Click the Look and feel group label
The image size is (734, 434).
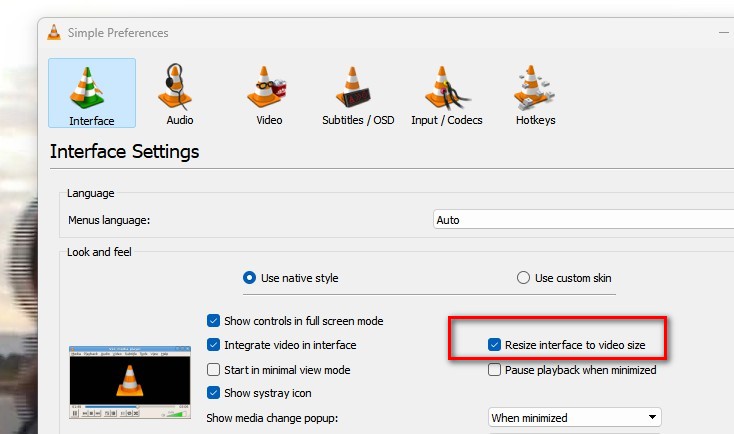99,252
